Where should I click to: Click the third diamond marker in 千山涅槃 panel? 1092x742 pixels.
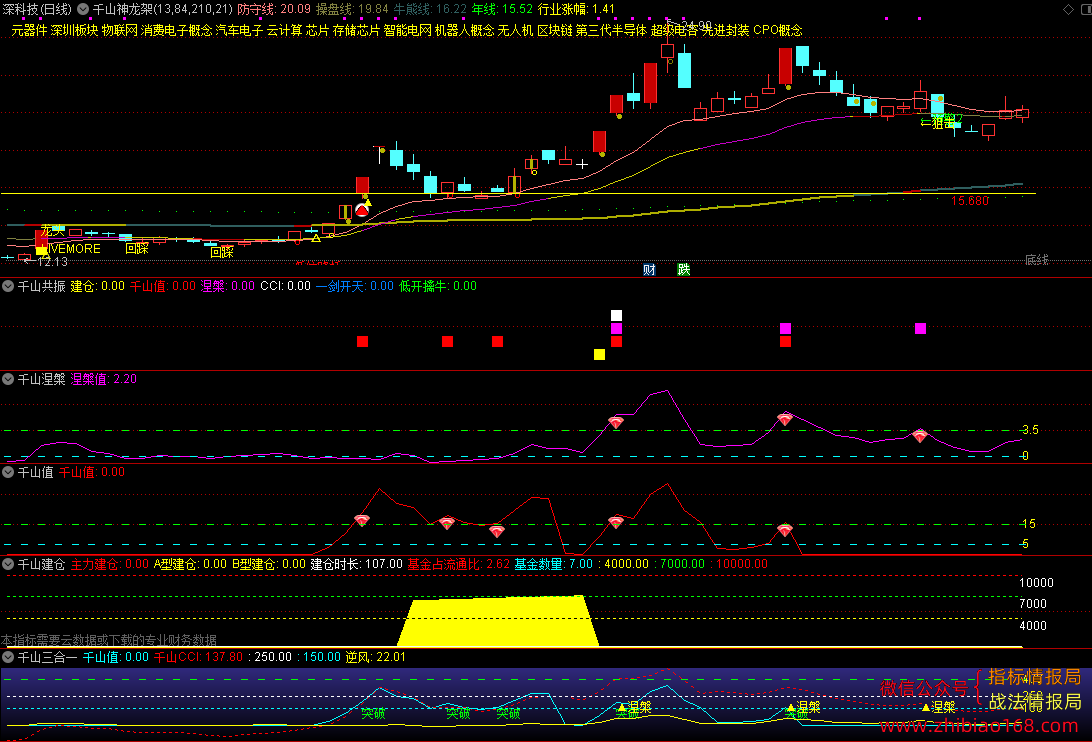tap(920, 436)
